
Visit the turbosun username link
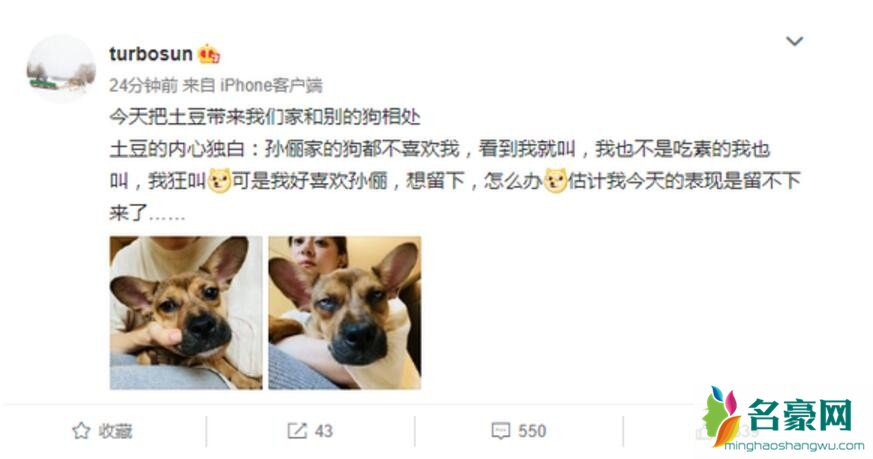(x=150, y=54)
